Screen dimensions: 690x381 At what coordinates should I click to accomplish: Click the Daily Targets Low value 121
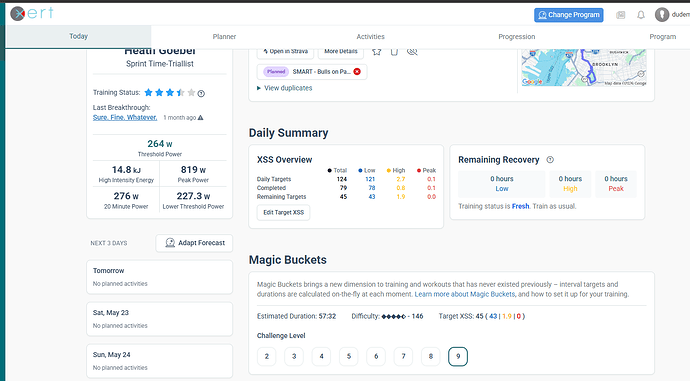(x=370, y=179)
